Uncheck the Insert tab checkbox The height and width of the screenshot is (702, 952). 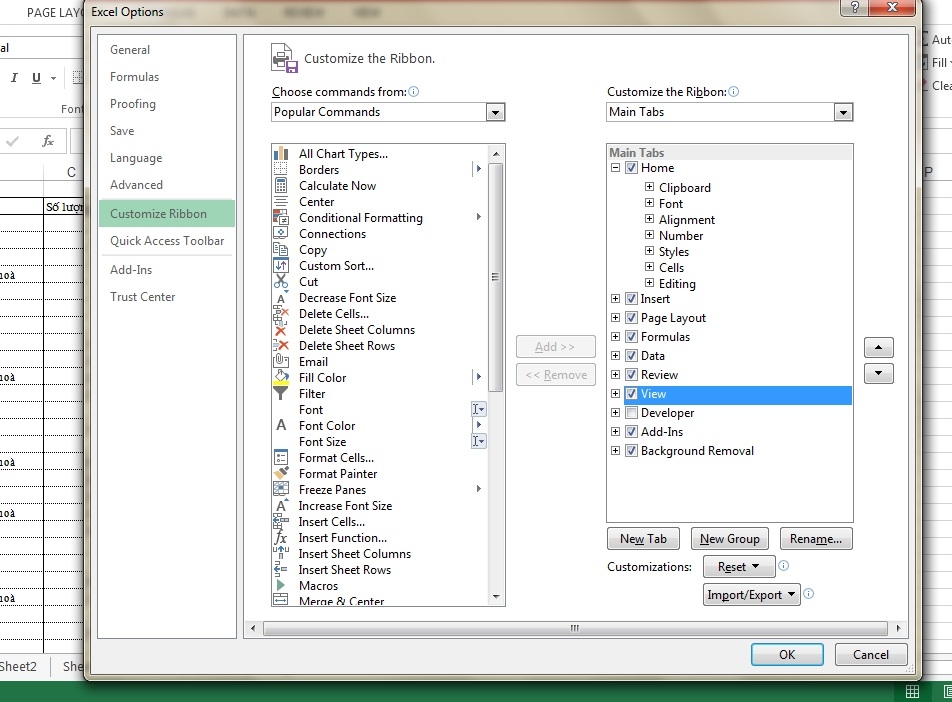[x=631, y=299]
